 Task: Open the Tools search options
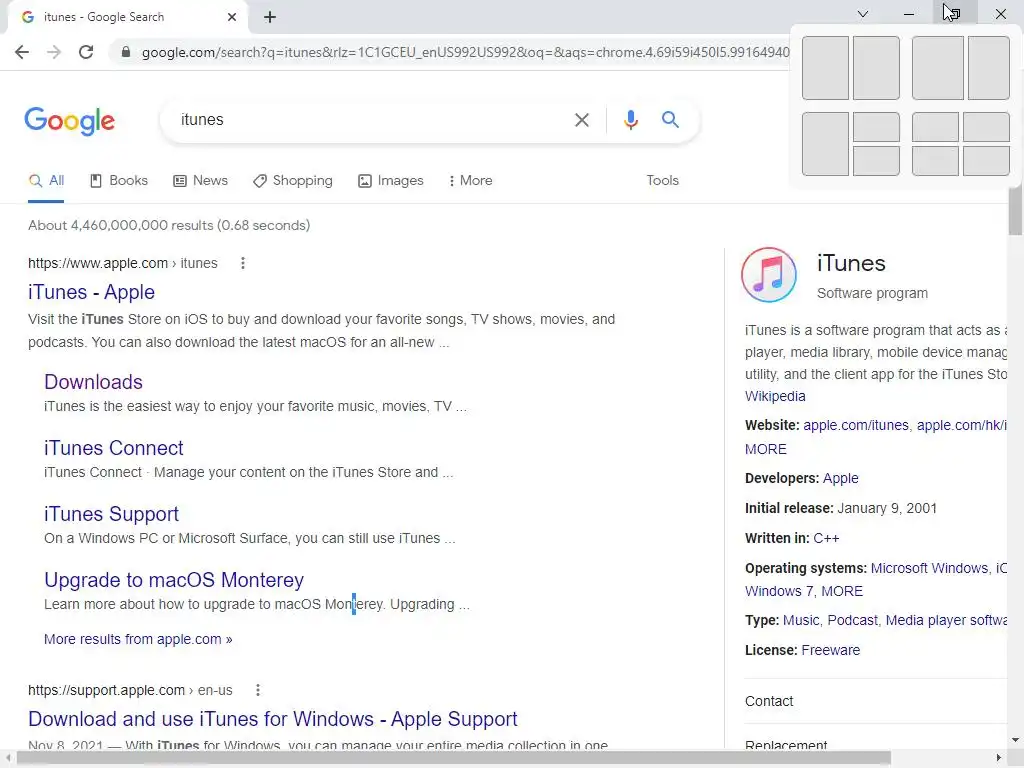[x=662, y=181]
